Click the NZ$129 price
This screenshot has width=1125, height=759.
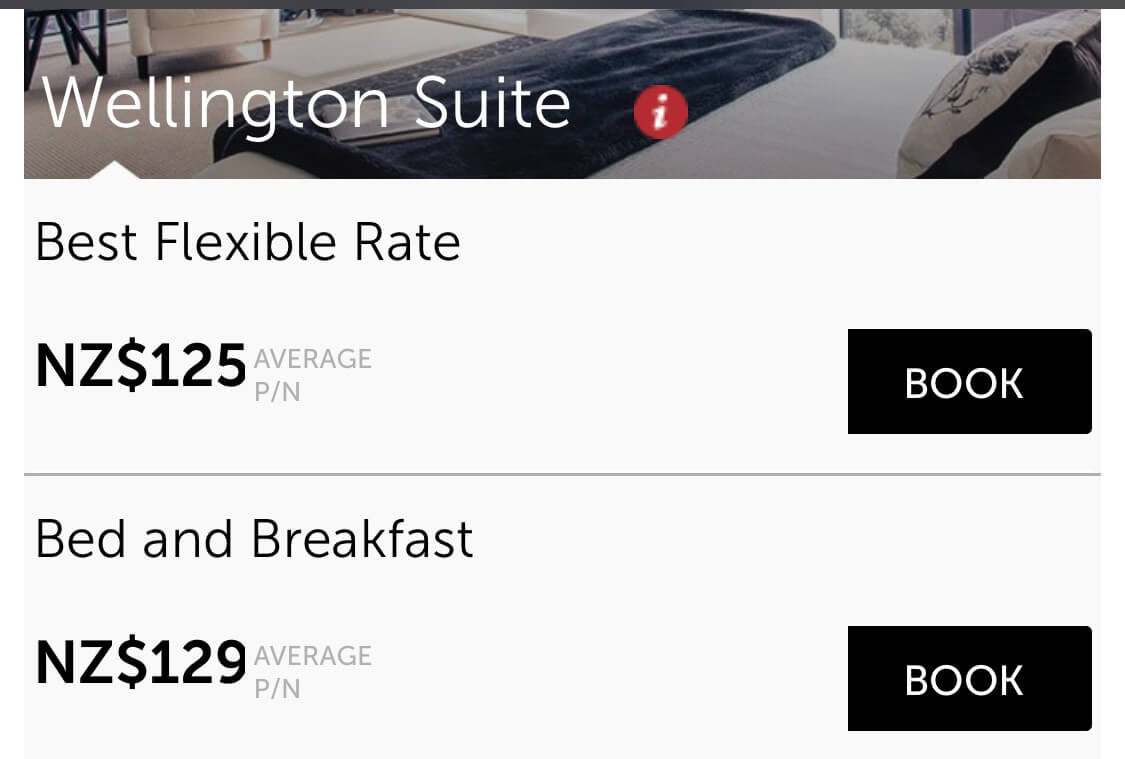tap(141, 662)
